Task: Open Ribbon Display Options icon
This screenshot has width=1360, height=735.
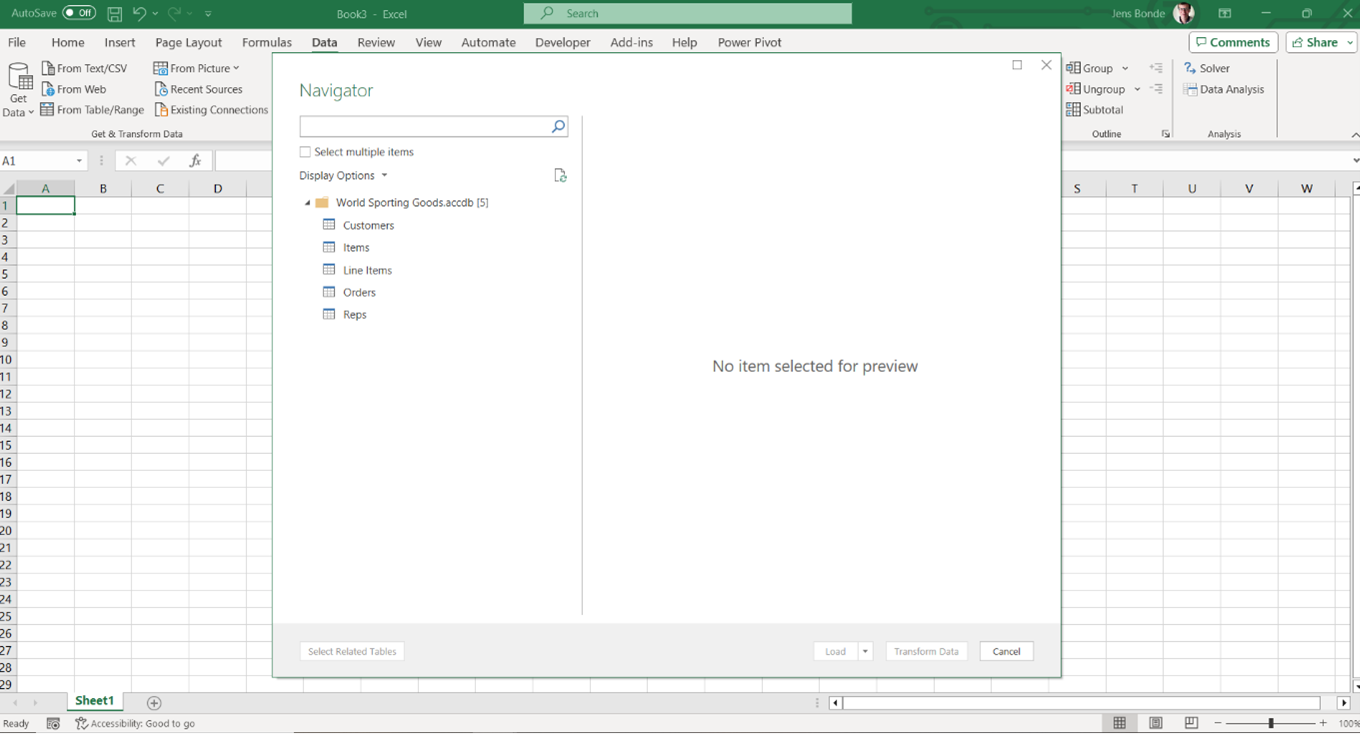Action: pos(1225,14)
